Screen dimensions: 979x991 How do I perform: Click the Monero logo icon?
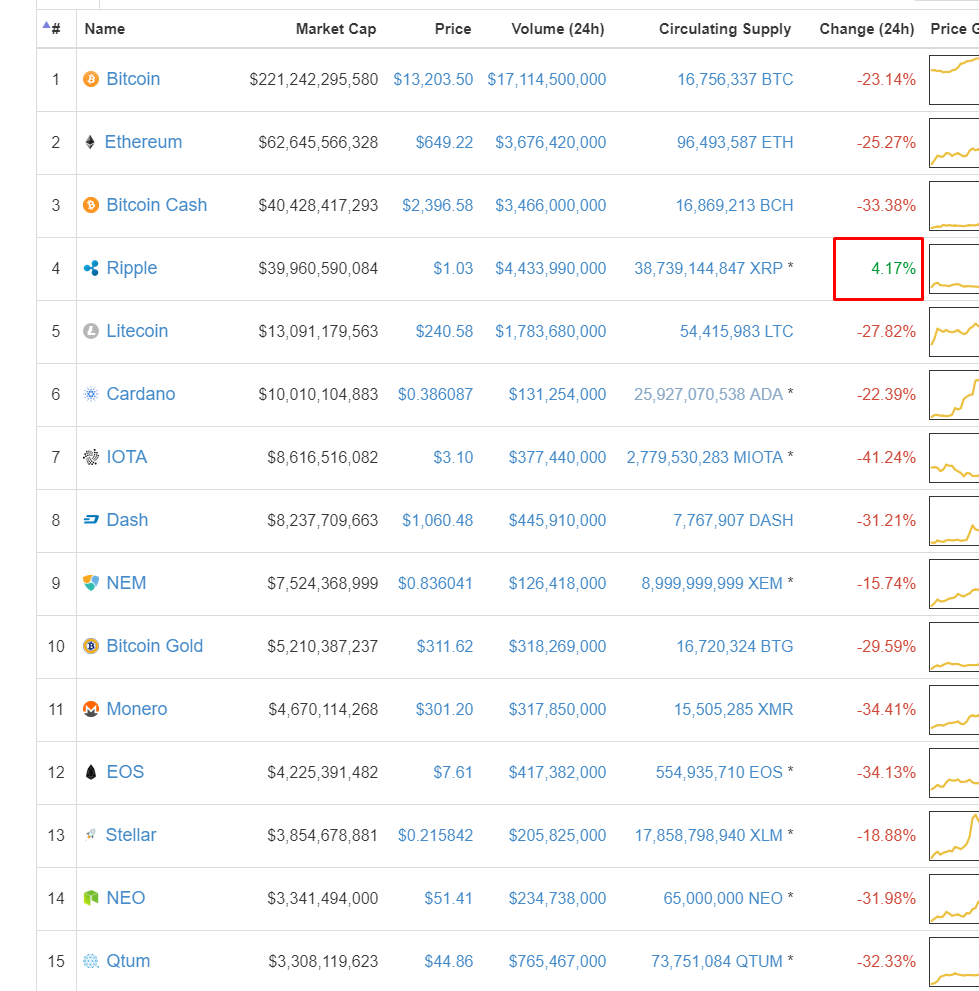pyautogui.click(x=91, y=709)
